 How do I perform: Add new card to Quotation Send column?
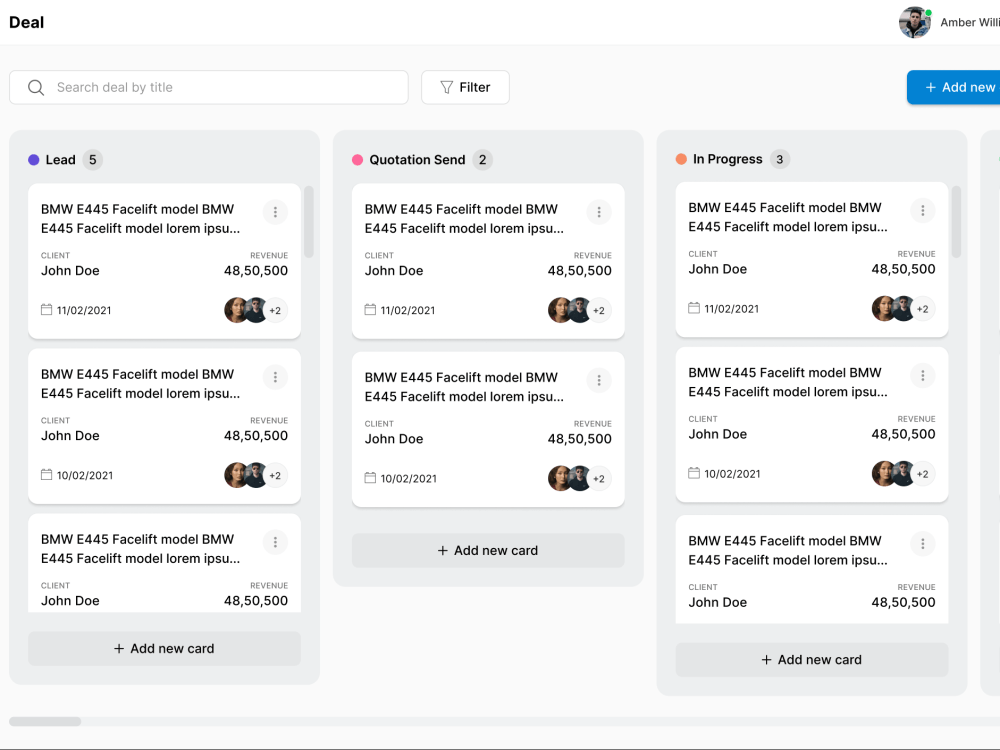[x=488, y=550]
